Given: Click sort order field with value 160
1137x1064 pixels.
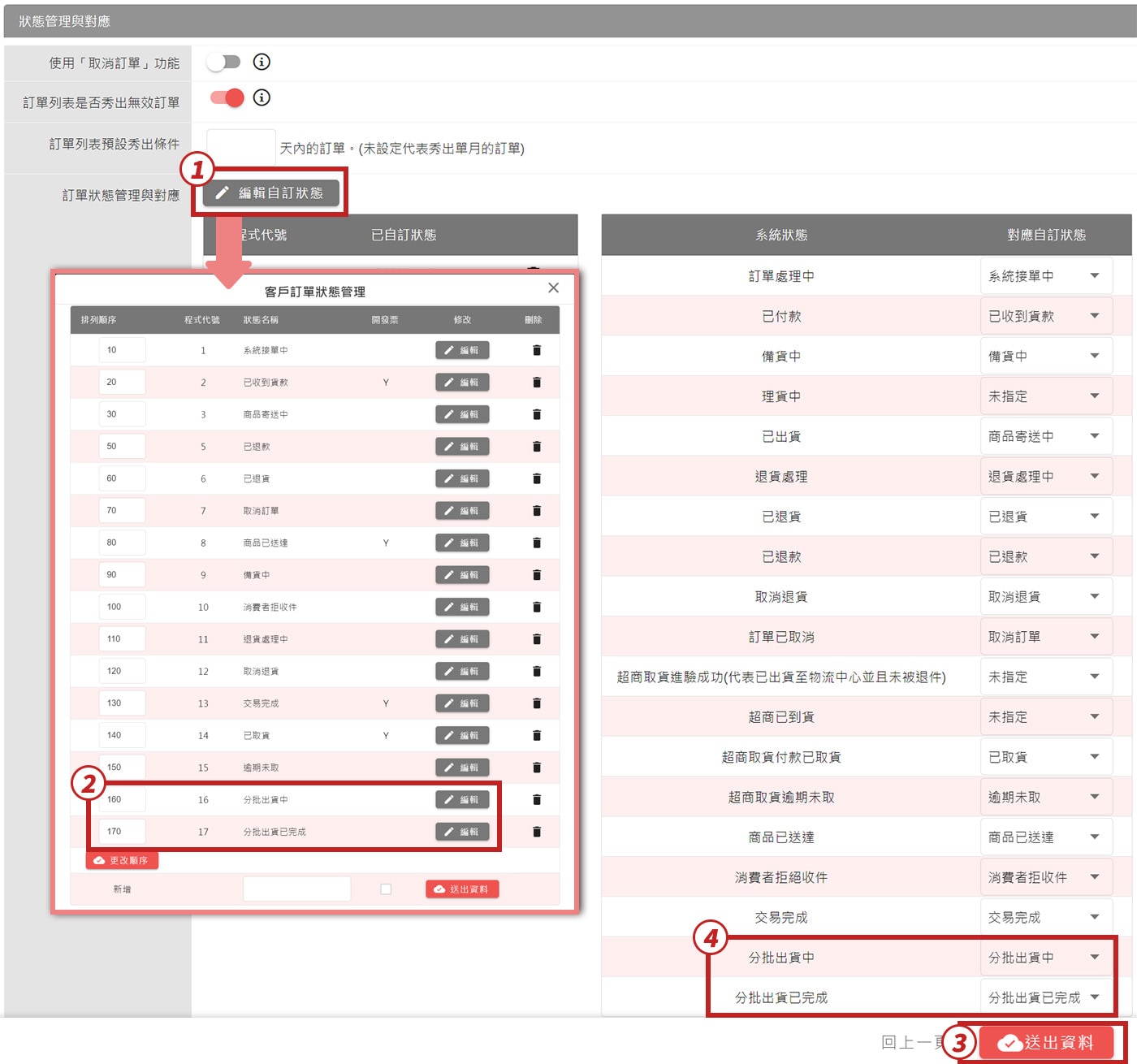Looking at the screenshot, I should [122, 799].
